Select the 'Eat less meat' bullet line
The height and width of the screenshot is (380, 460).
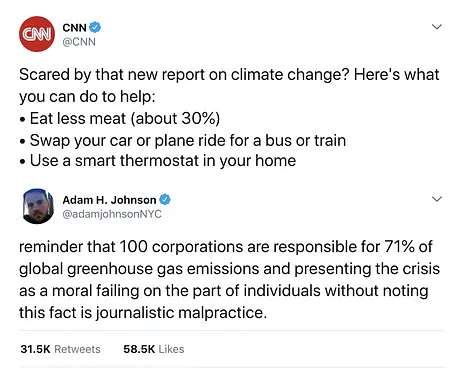(120, 118)
